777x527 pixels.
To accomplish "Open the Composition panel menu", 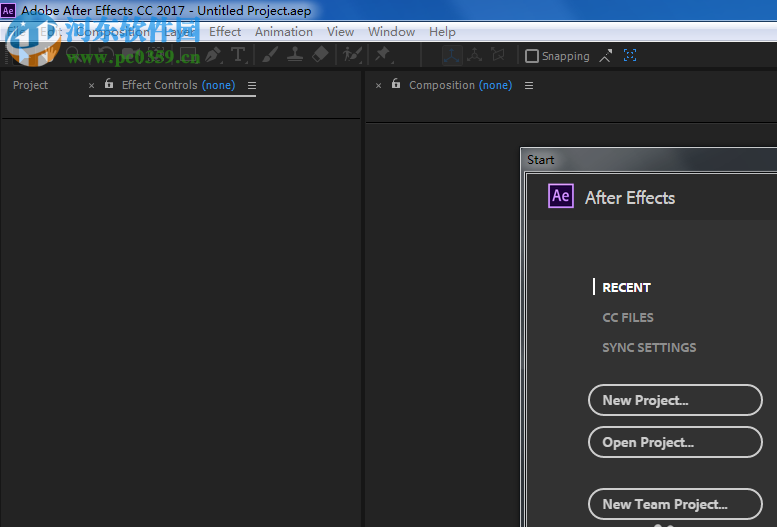I will [529, 86].
